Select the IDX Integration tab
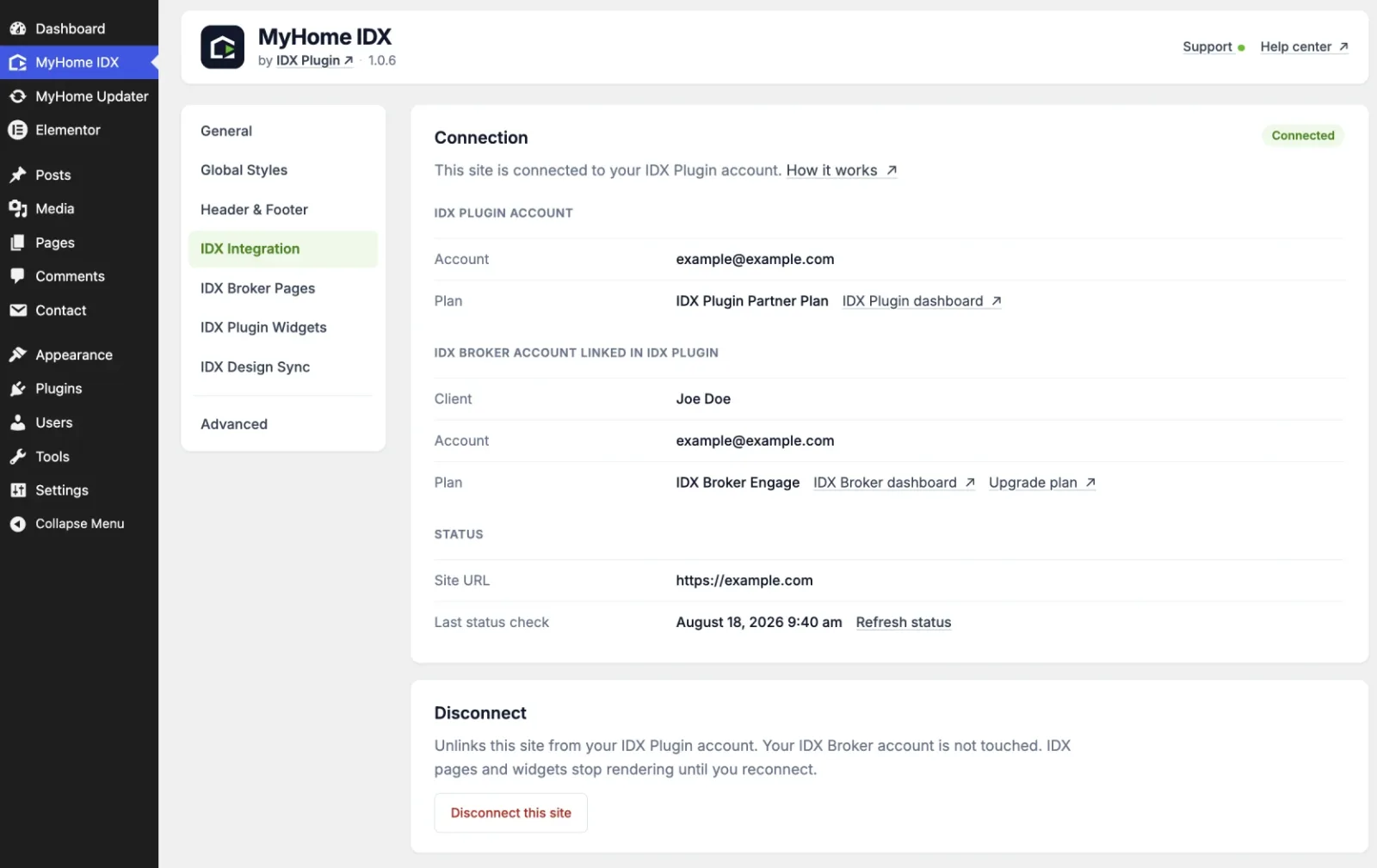Screen dimensions: 1377x868 click(x=283, y=249)
